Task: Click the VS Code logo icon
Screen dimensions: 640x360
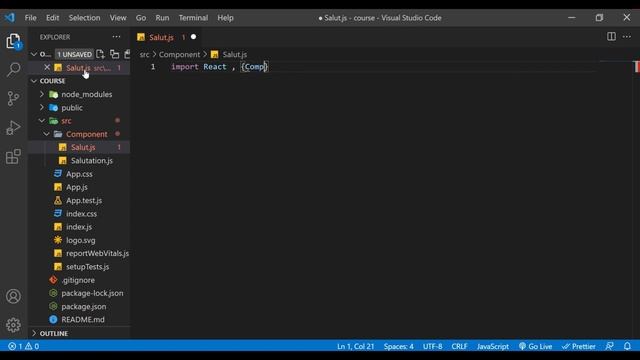Action: click(x=10, y=18)
